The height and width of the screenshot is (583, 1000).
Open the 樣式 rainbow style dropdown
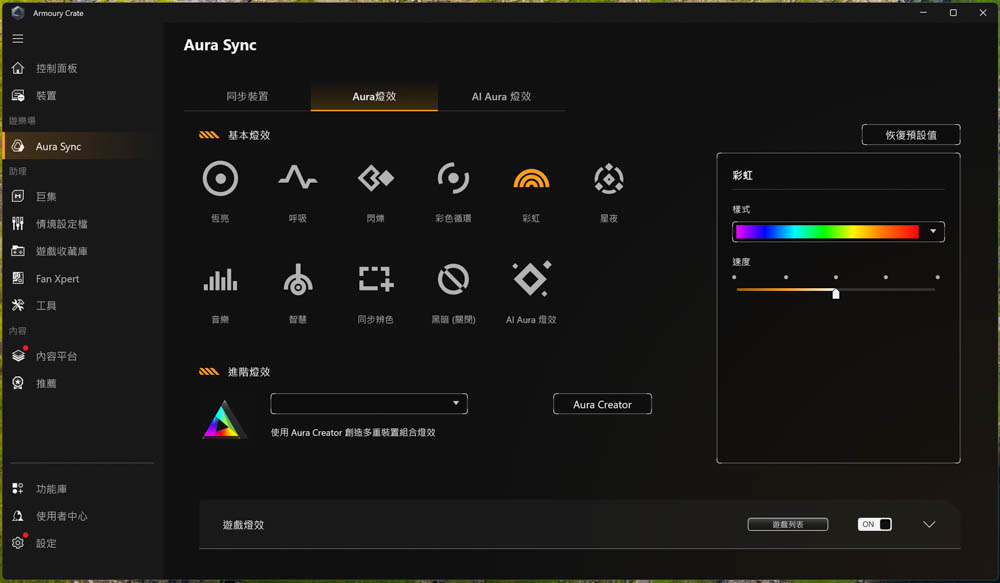(x=838, y=232)
